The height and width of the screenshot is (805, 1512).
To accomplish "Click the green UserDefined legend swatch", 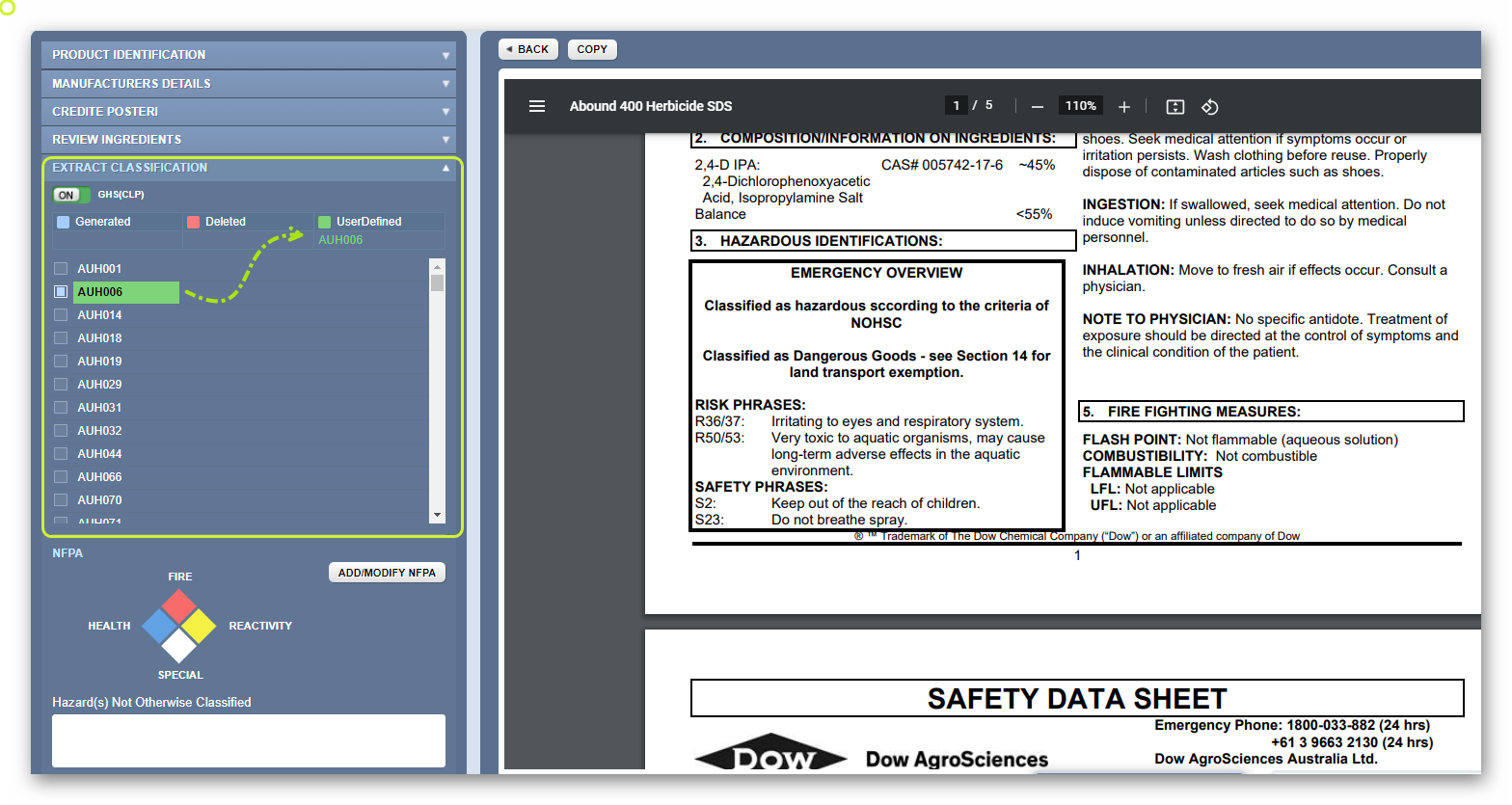I will click(324, 222).
